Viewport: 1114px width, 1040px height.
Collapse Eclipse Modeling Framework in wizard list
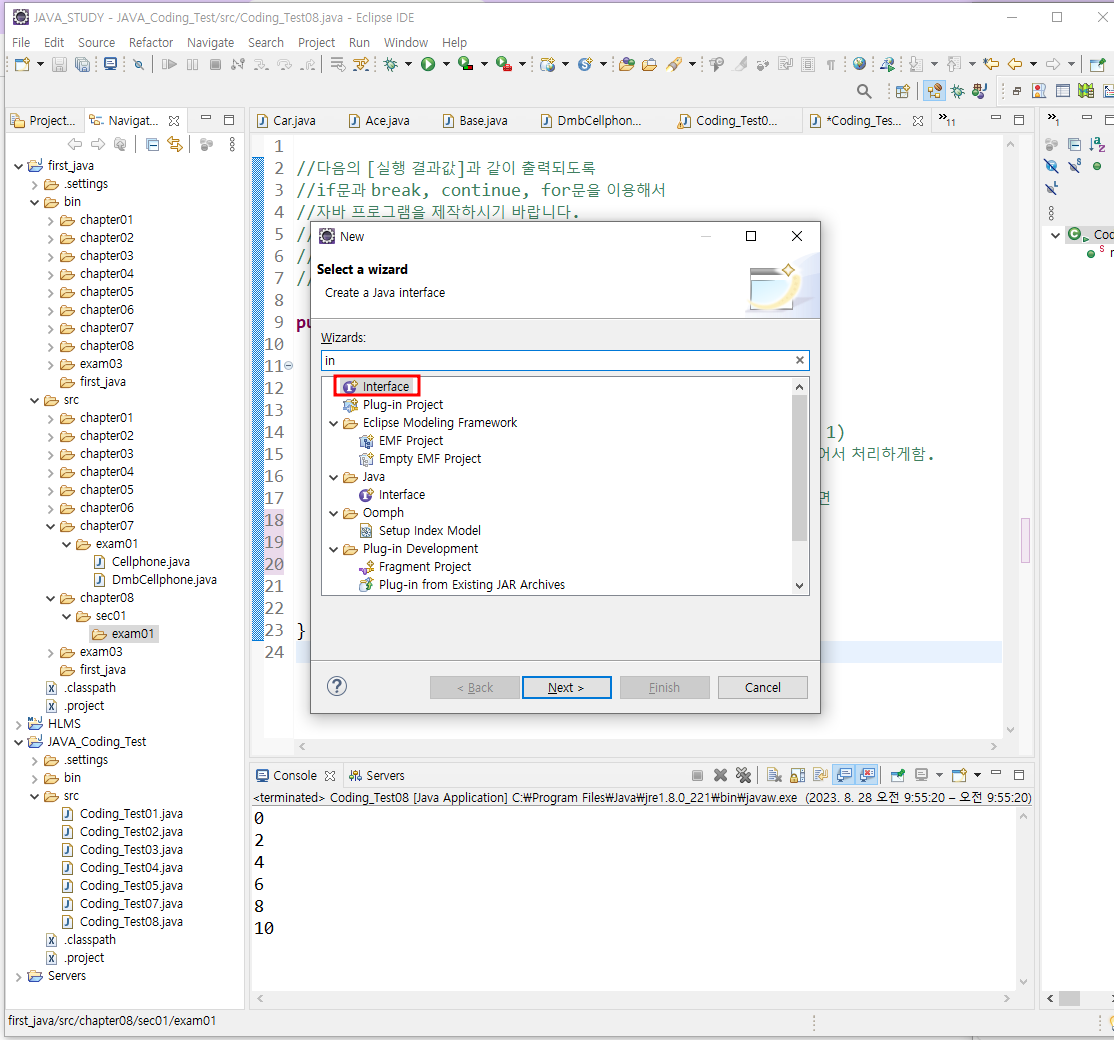(333, 423)
